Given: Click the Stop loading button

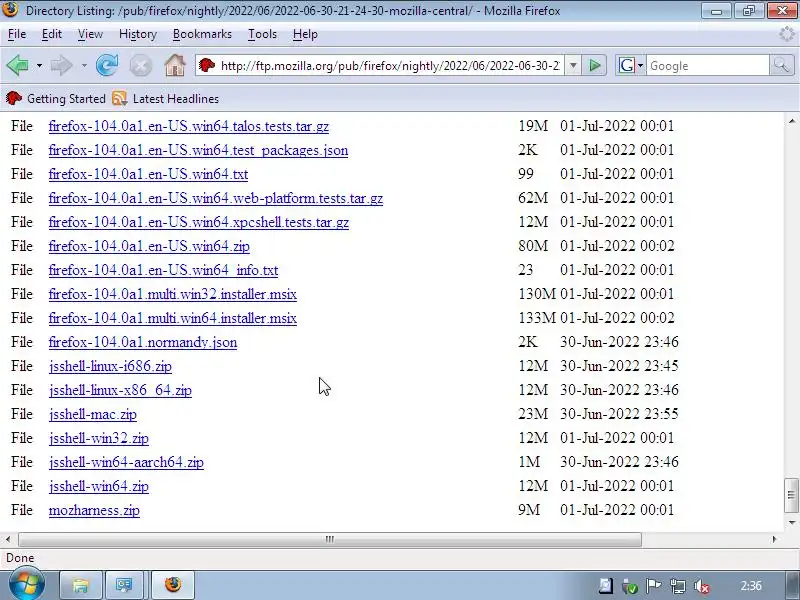Looking at the screenshot, I should pos(140,66).
